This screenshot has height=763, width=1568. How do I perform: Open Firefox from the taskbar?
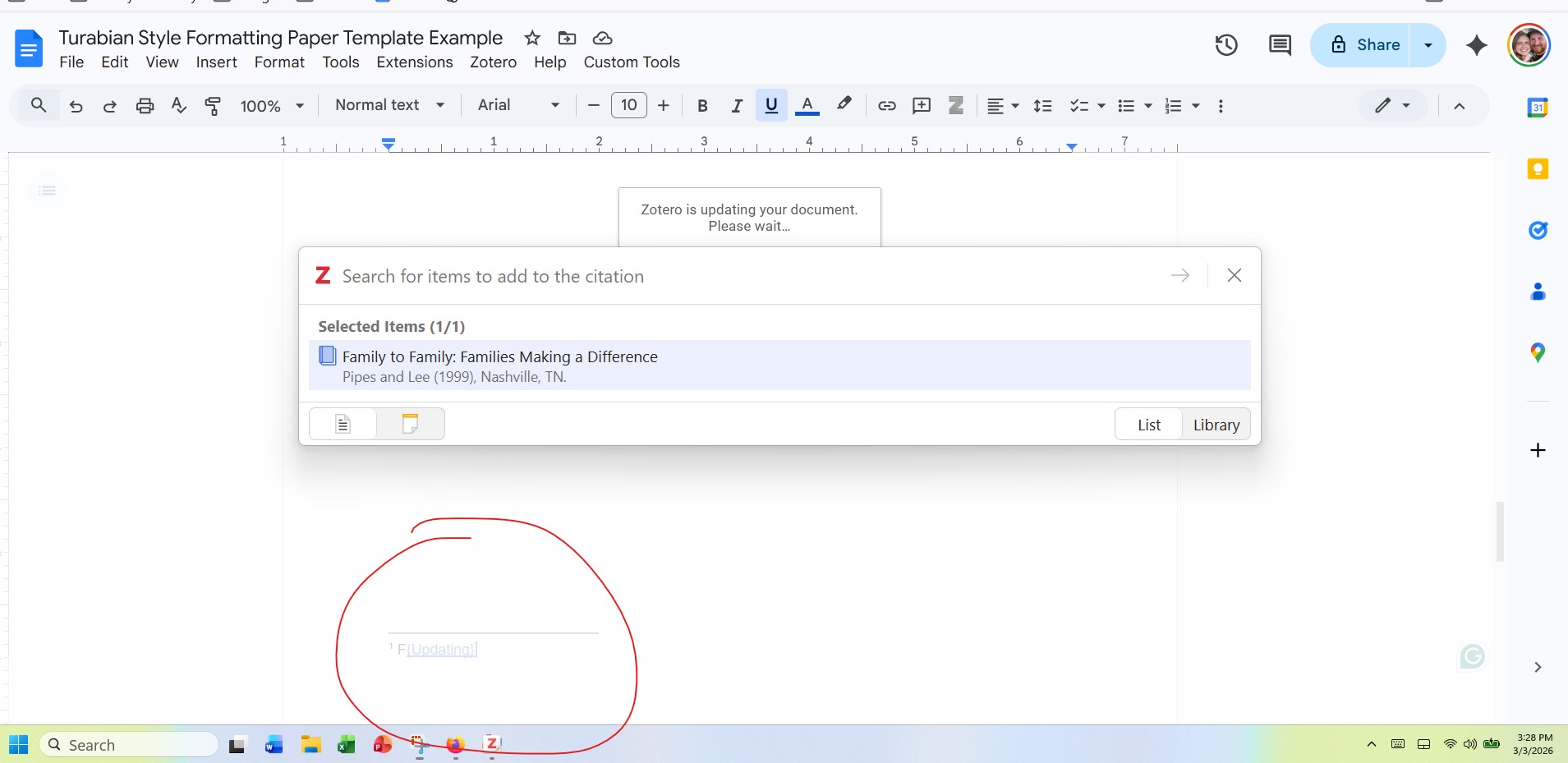[455, 744]
